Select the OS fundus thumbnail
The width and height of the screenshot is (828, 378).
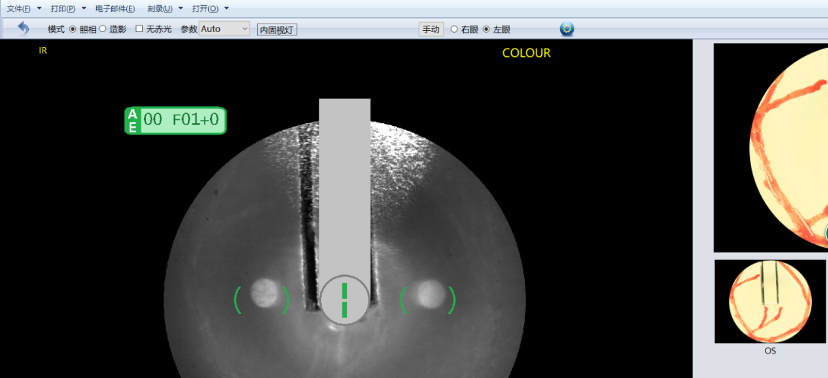[x=770, y=301]
